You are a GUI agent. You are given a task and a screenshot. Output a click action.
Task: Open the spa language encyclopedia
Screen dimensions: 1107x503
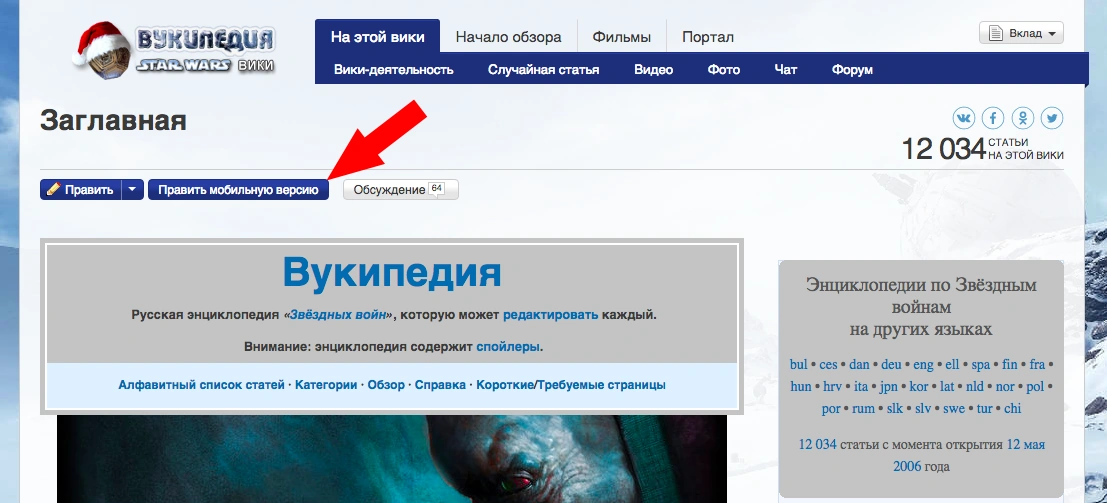tap(981, 365)
